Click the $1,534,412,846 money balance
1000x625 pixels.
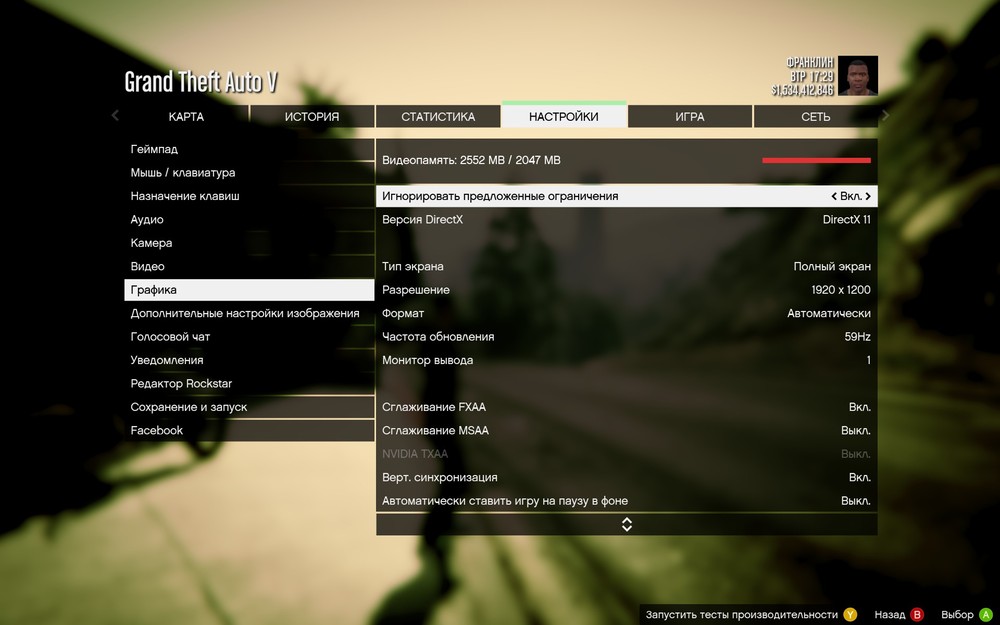(x=802, y=90)
